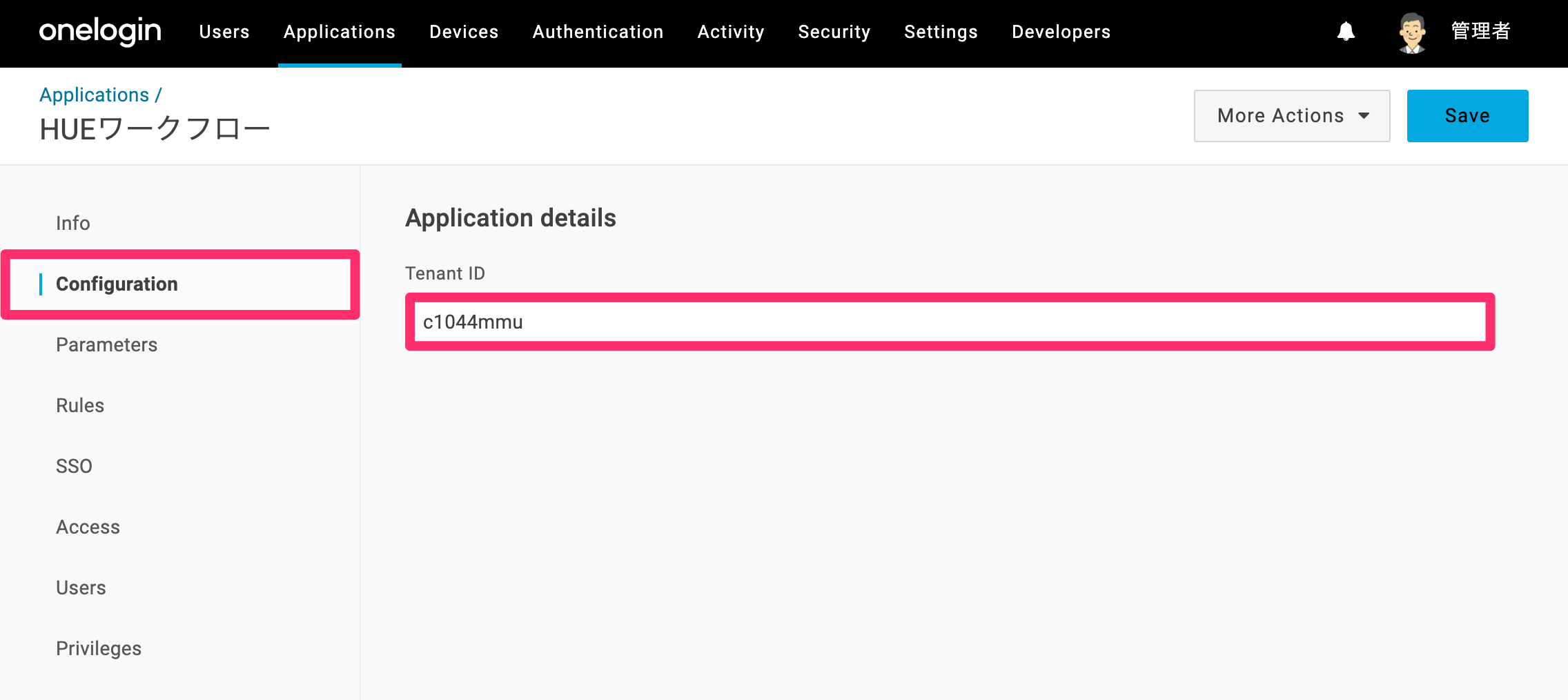This screenshot has width=1568, height=700.
Task: Click the HUEワークフロー application title
Action: [155, 129]
